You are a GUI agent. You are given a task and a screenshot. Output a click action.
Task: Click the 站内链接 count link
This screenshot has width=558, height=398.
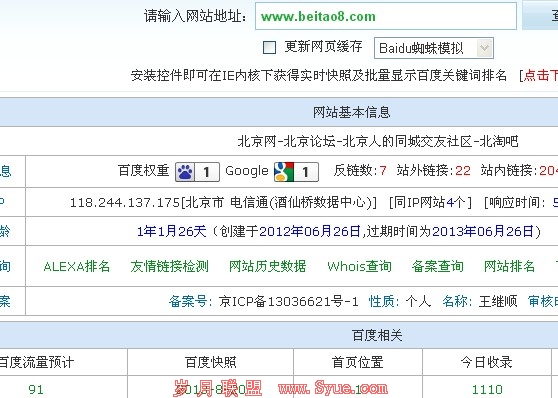tap(548, 171)
